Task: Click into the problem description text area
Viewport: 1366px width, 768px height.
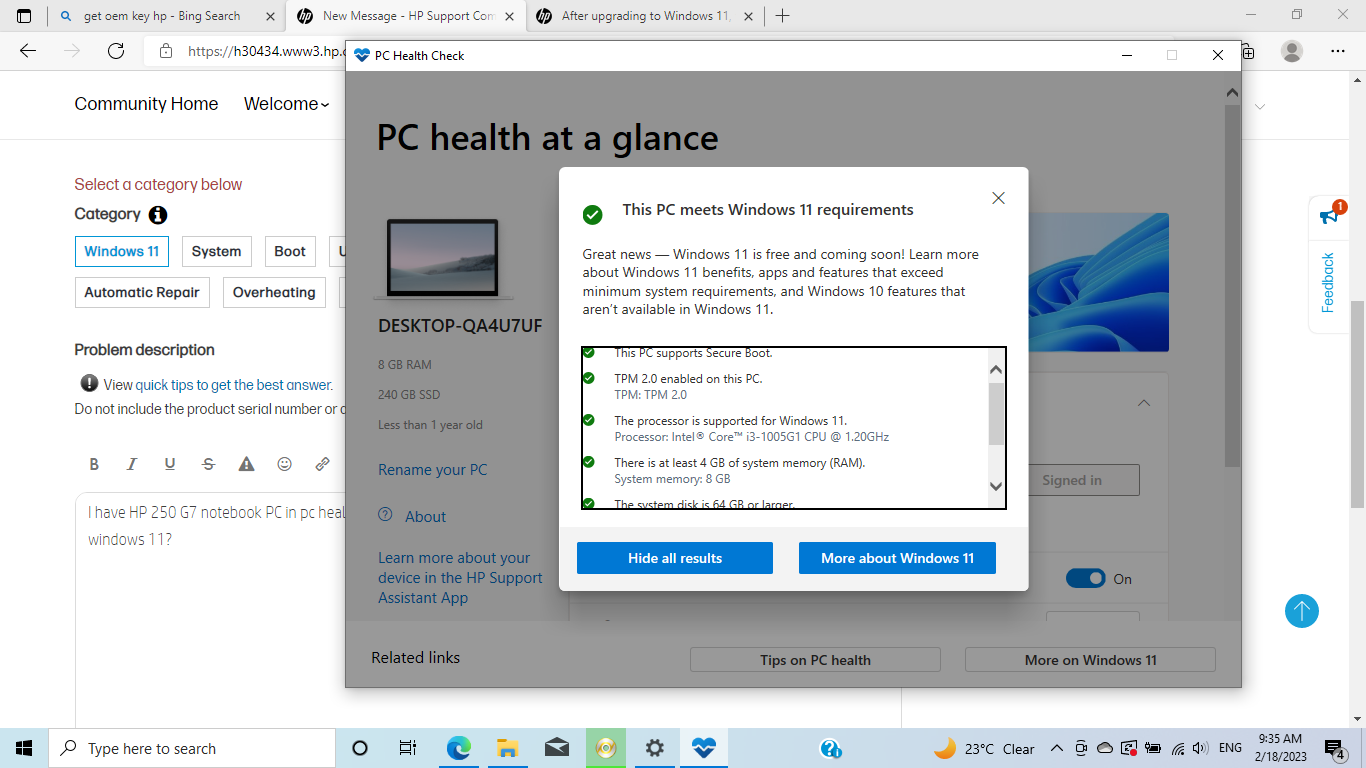Action: (210, 610)
